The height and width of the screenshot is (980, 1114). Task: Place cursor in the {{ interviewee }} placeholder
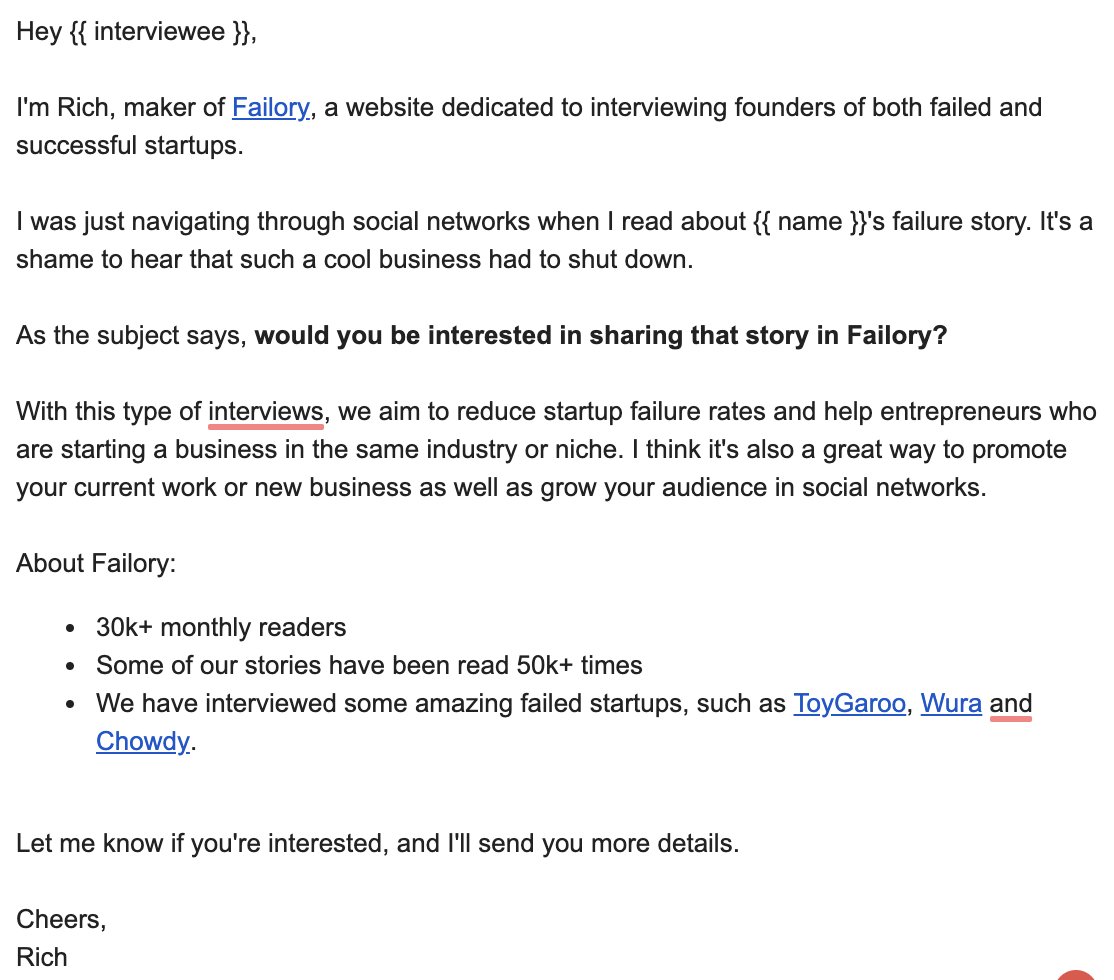click(161, 31)
